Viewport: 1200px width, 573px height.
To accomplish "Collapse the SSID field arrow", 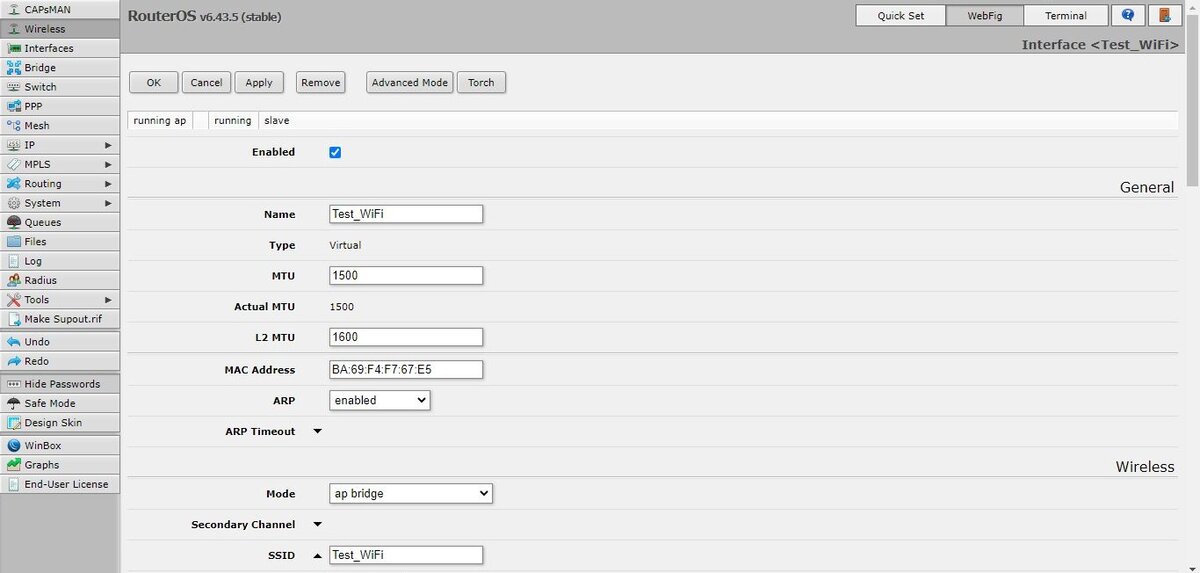I will click(x=318, y=555).
